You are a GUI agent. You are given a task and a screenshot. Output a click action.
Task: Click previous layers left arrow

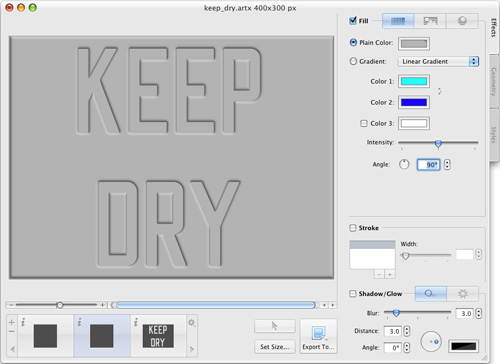point(12,349)
